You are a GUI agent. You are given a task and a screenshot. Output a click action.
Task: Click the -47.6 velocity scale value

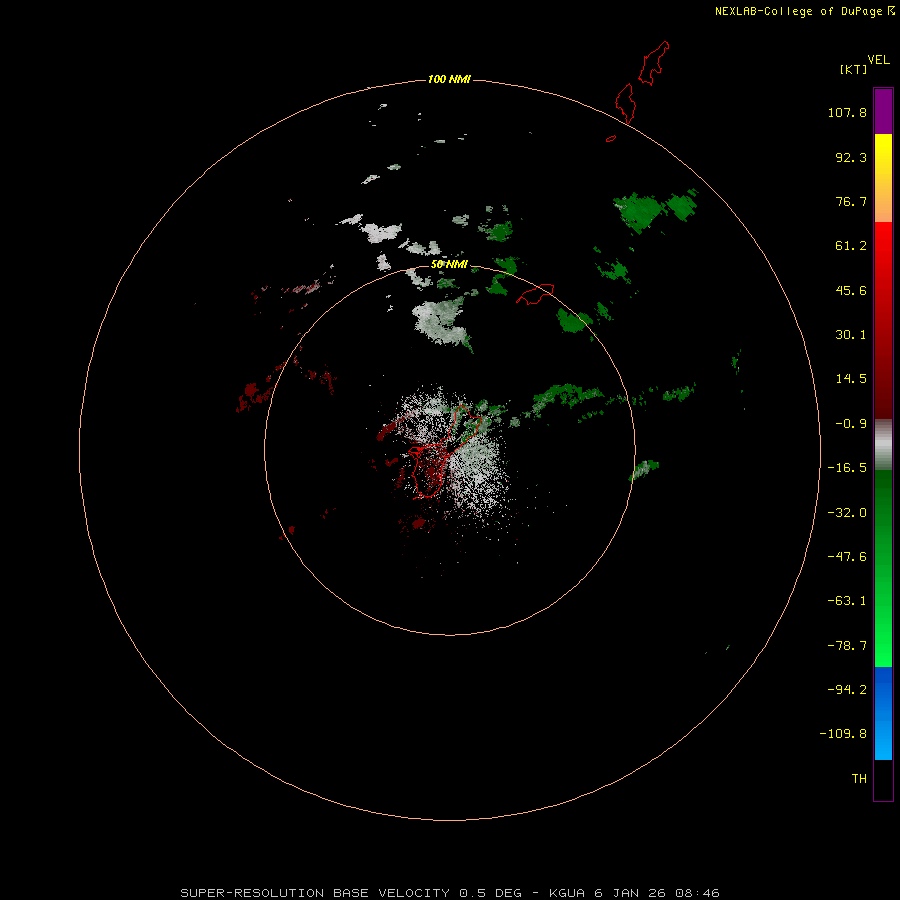pyautogui.click(x=847, y=557)
